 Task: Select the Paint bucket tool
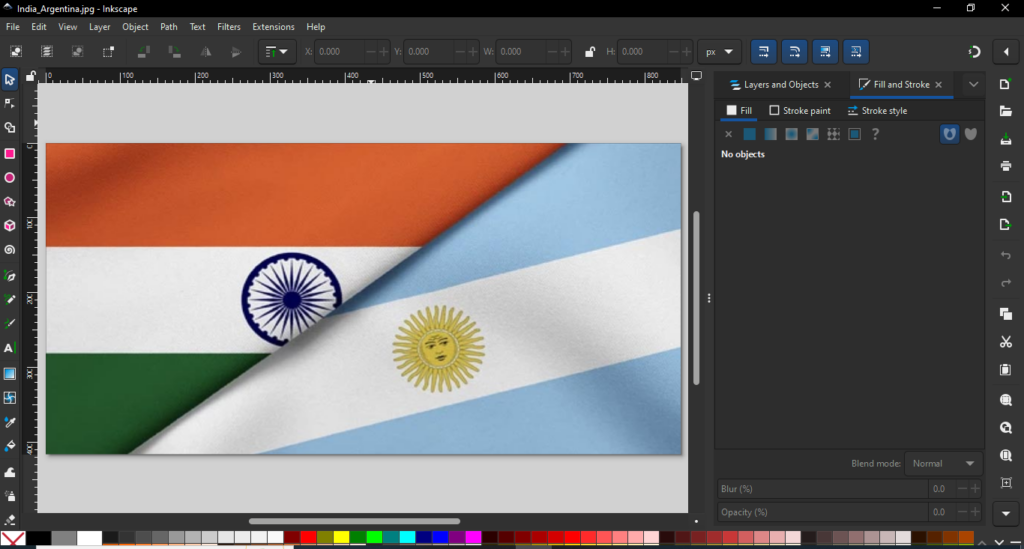[x=10, y=447]
